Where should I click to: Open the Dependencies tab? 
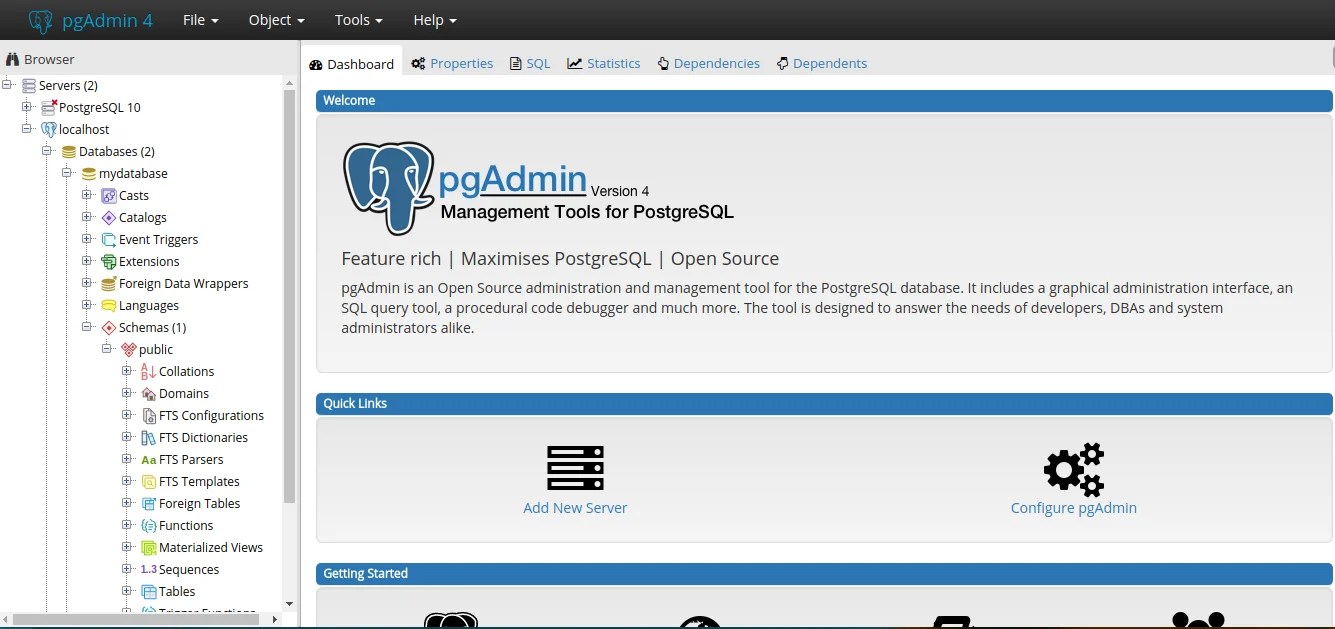[x=709, y=63]
